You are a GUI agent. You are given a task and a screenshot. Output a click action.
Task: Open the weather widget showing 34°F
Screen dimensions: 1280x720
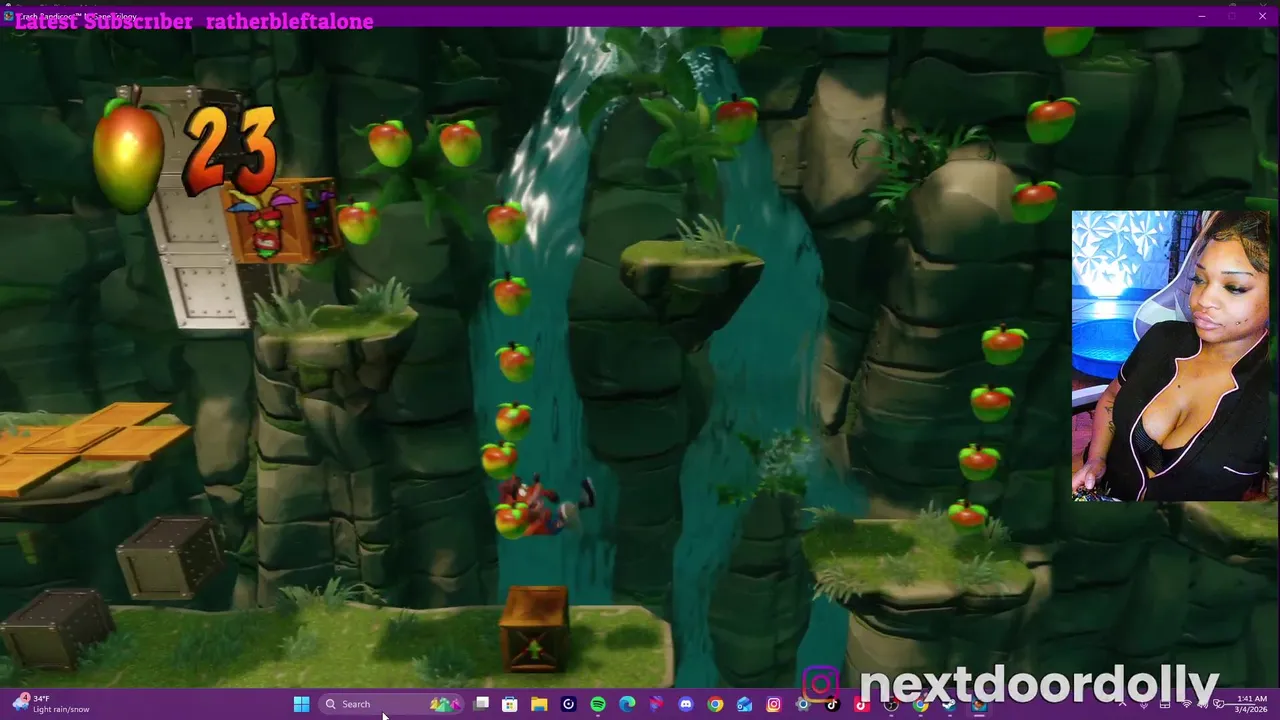coord(50,704)
